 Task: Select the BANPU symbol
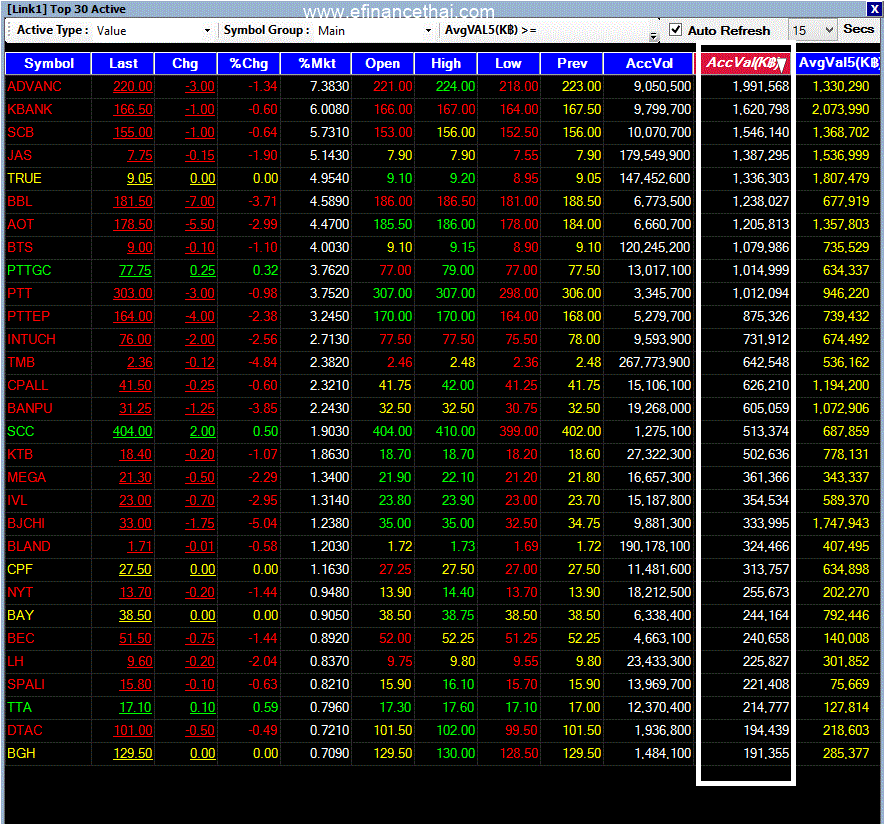29,408
